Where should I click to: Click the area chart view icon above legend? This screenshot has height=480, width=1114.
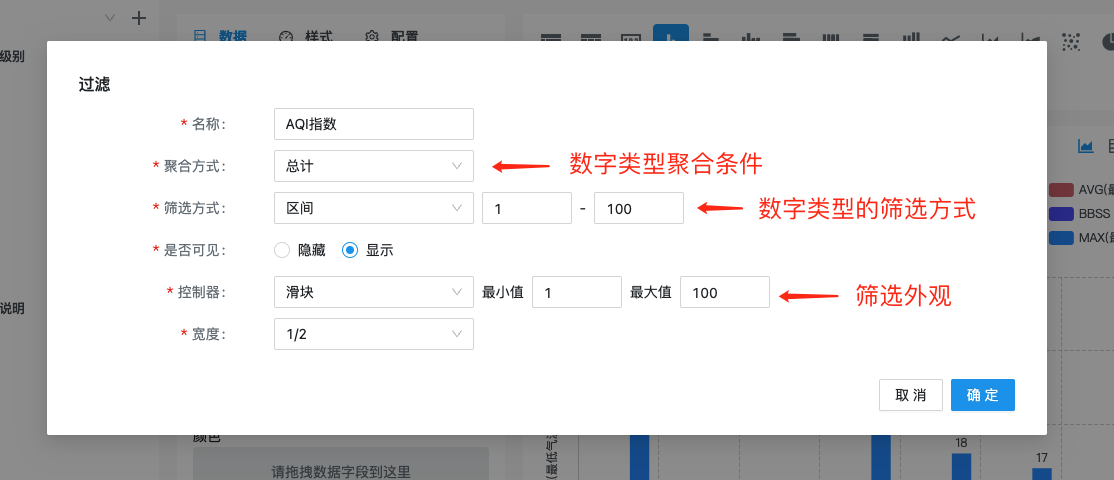point(1085,146)
